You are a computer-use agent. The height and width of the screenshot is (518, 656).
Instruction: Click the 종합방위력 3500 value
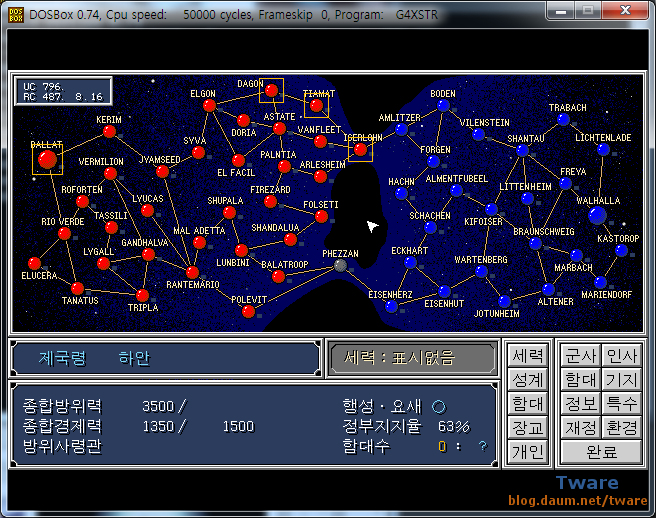click(x=158, y=406)
